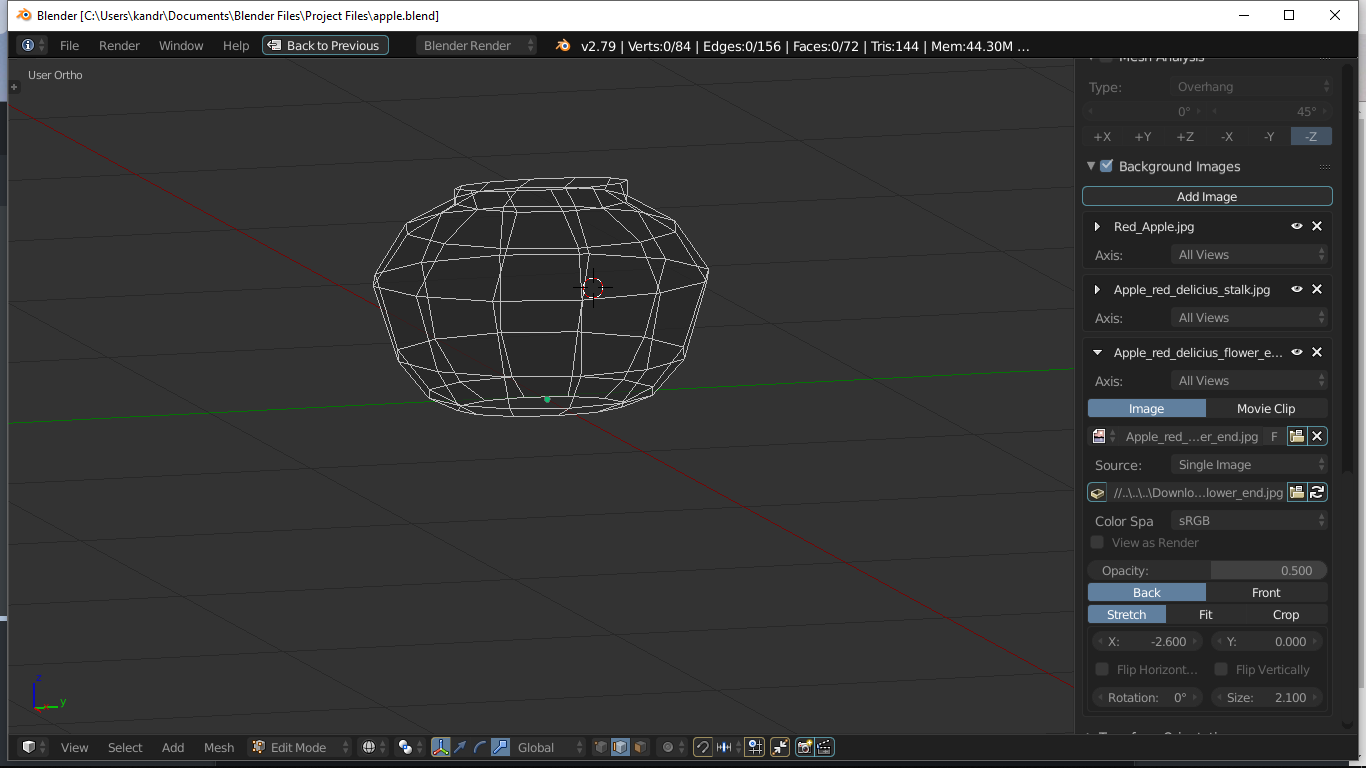Screen dimensions: 1366x768
Task: Expand Red_Apple.jpg image settings
Action: 1097,226
